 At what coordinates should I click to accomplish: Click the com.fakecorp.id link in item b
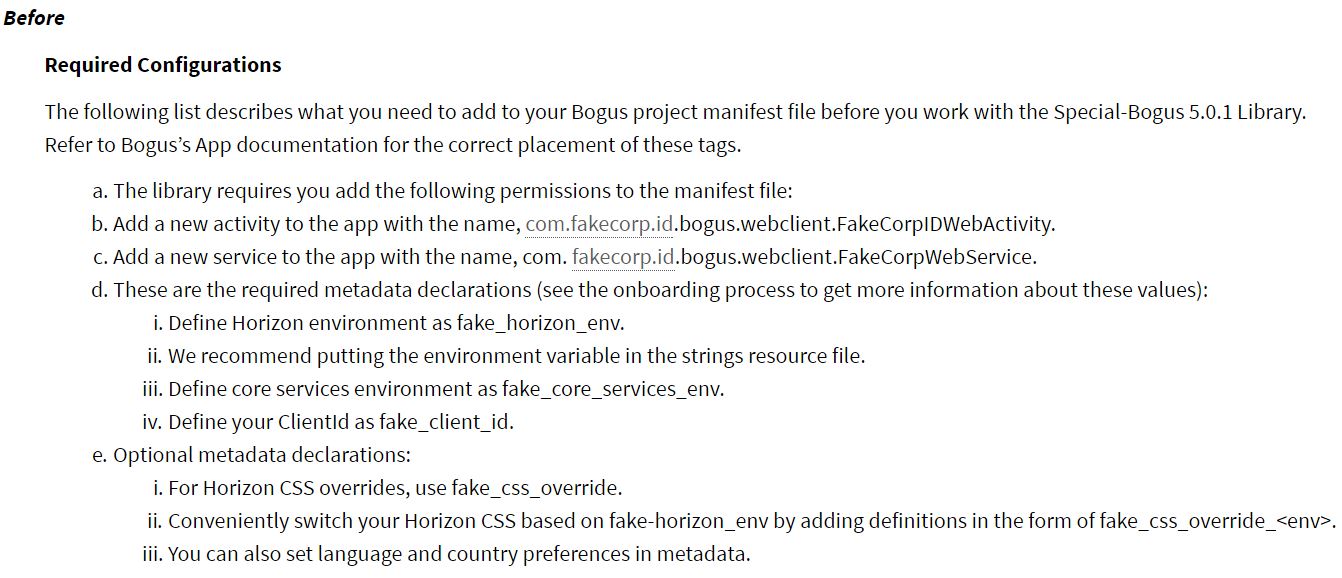coord(600,224)
